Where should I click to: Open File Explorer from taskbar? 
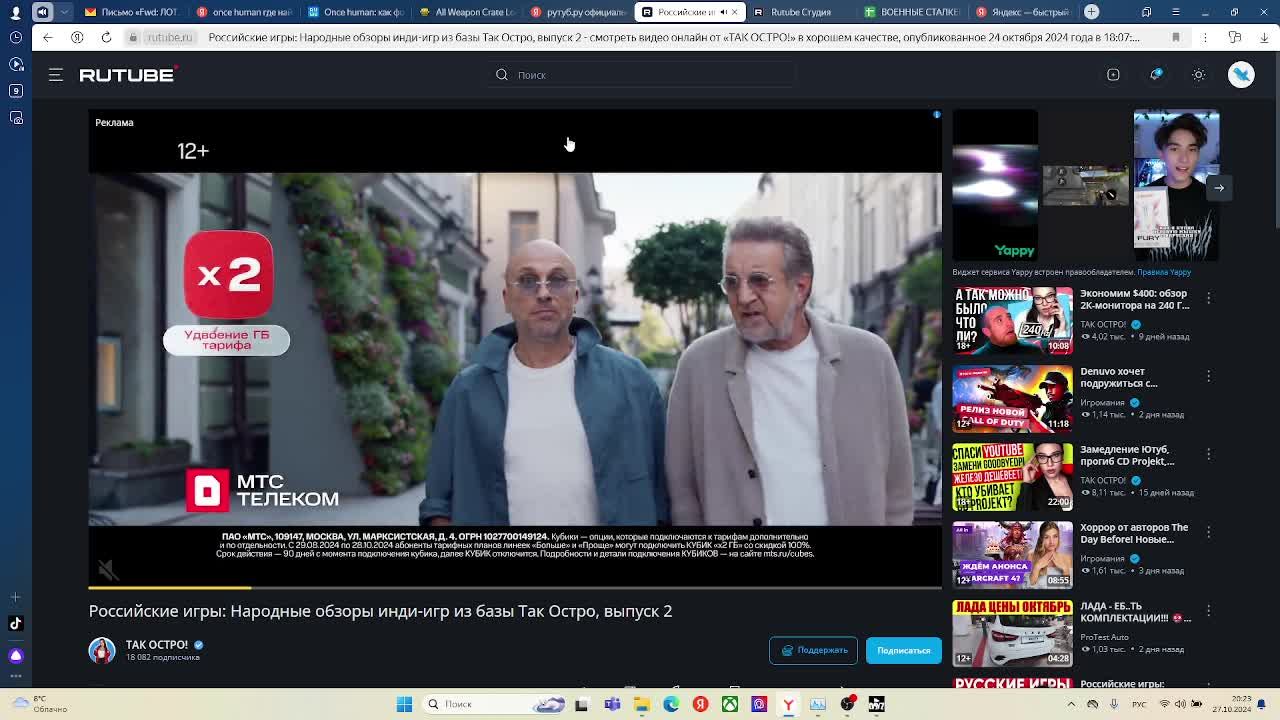pyautogui.click(x=642, y=704)
